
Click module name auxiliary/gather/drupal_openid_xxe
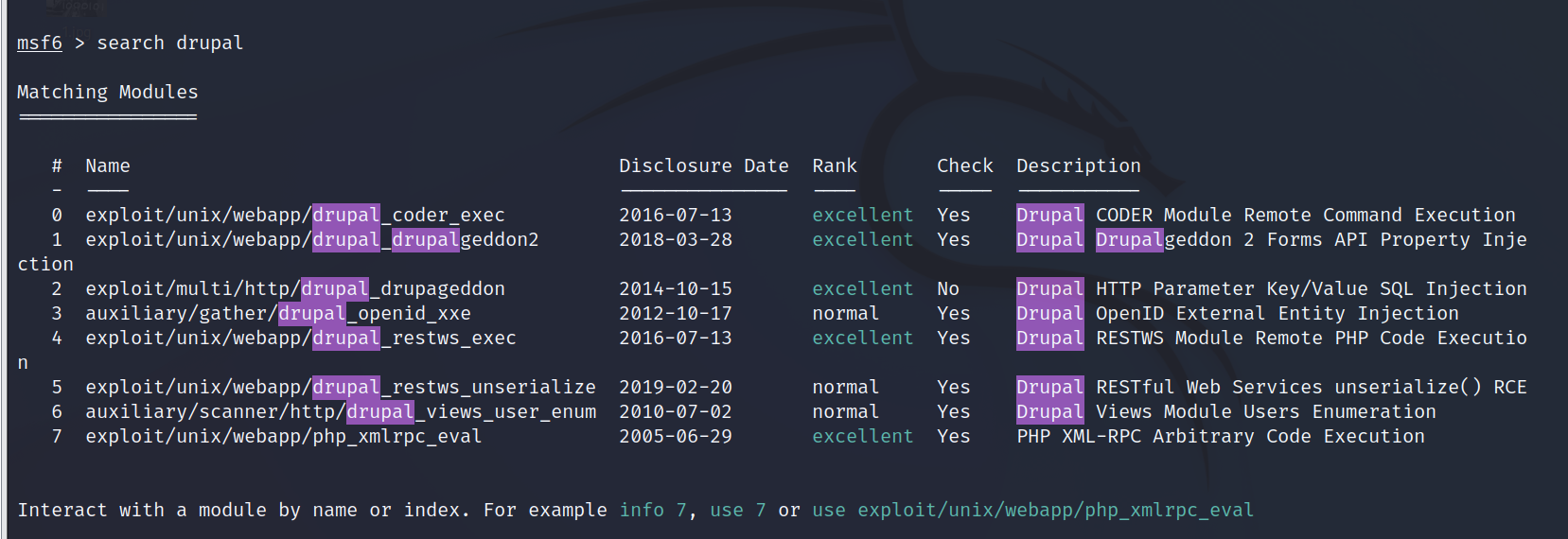[278, 314]
